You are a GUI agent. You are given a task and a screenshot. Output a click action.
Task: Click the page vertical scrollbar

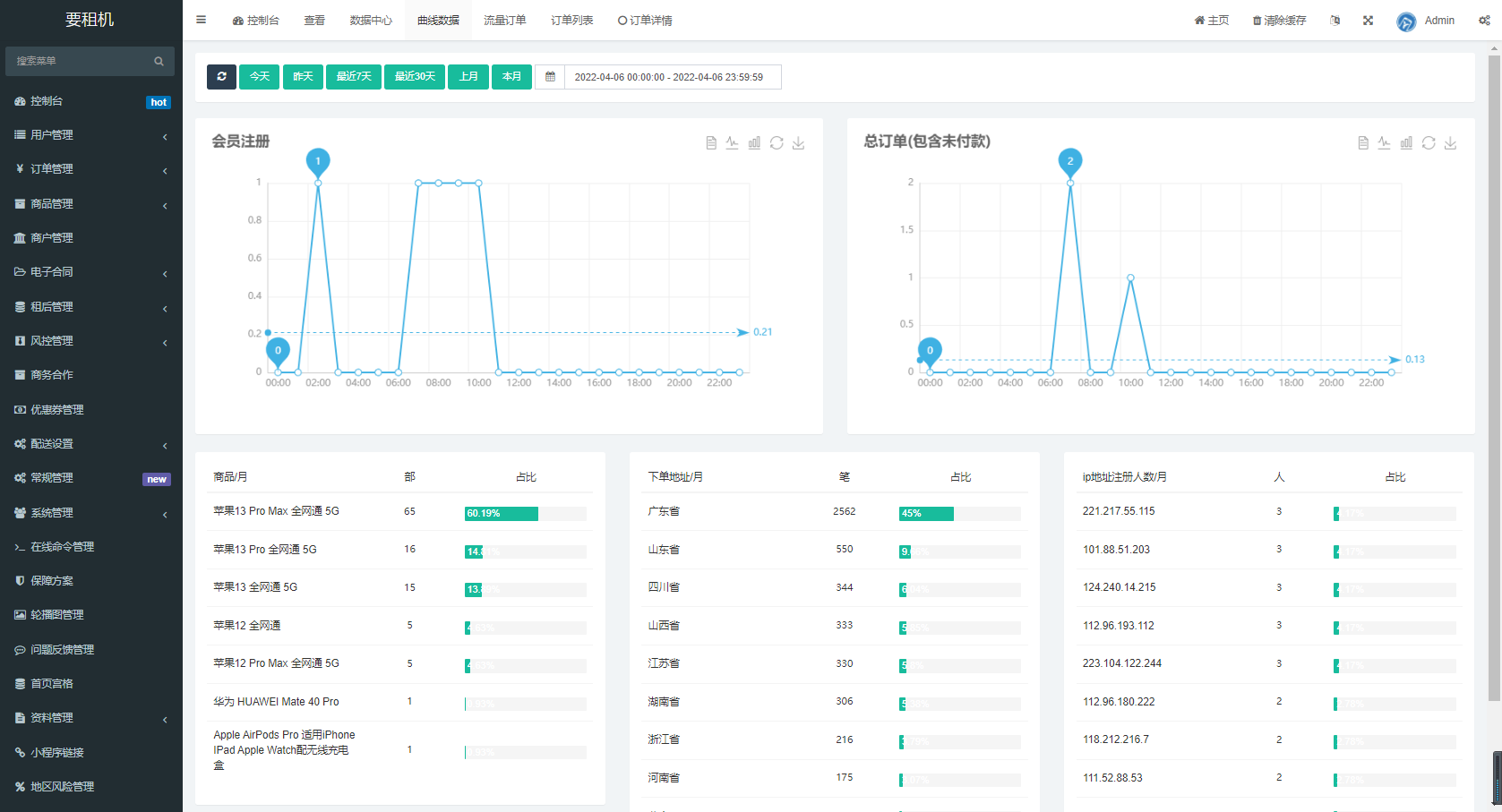coord(1494,378)
